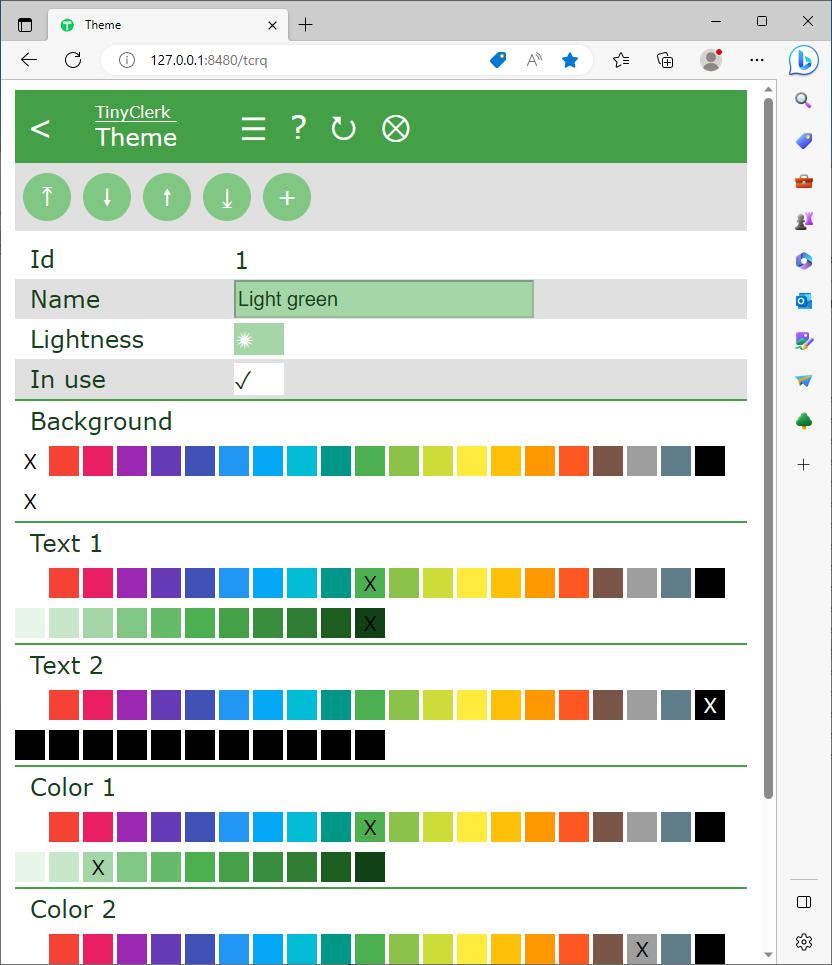Screen dimensions: 832x965
Task: Choose the yellow swatch under Color 1
Action: pos(472,827)
